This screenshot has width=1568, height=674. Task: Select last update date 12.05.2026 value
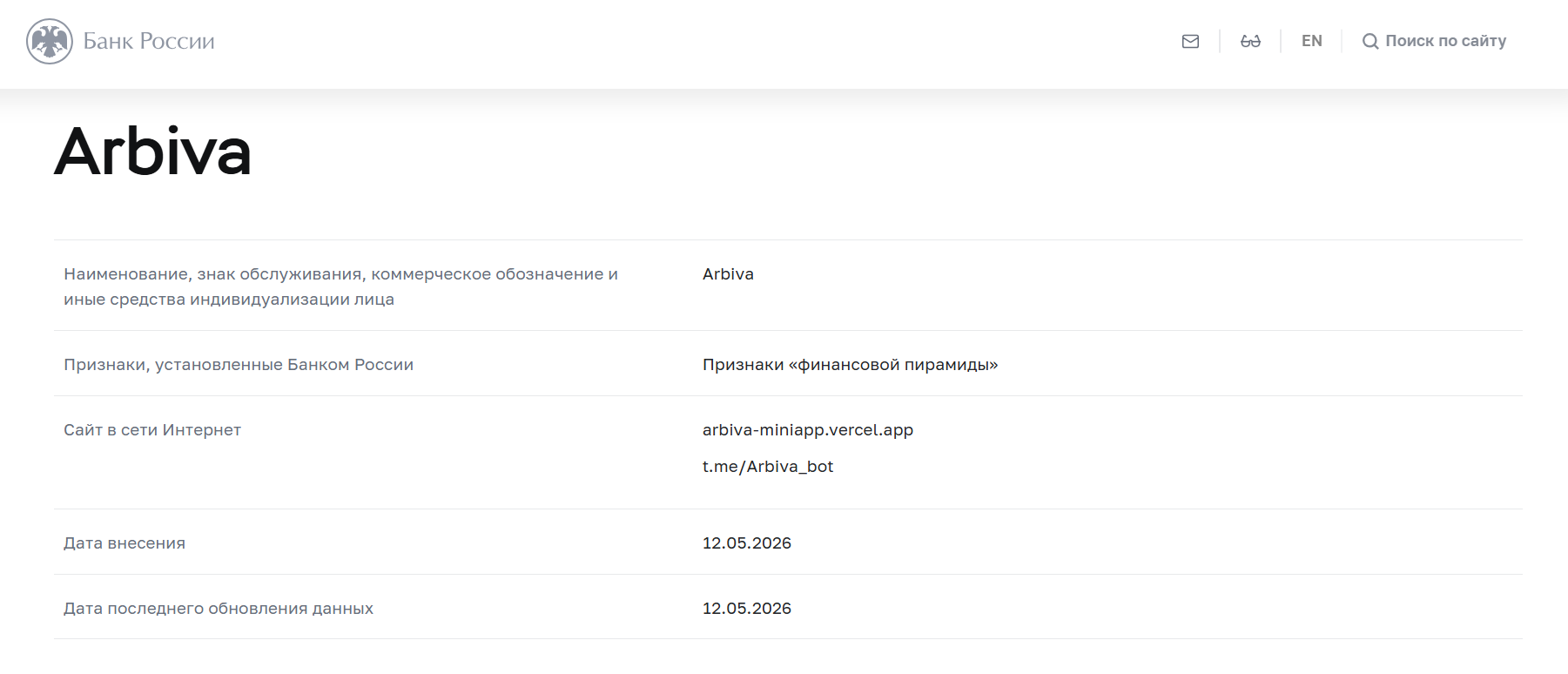click(747, 609)
